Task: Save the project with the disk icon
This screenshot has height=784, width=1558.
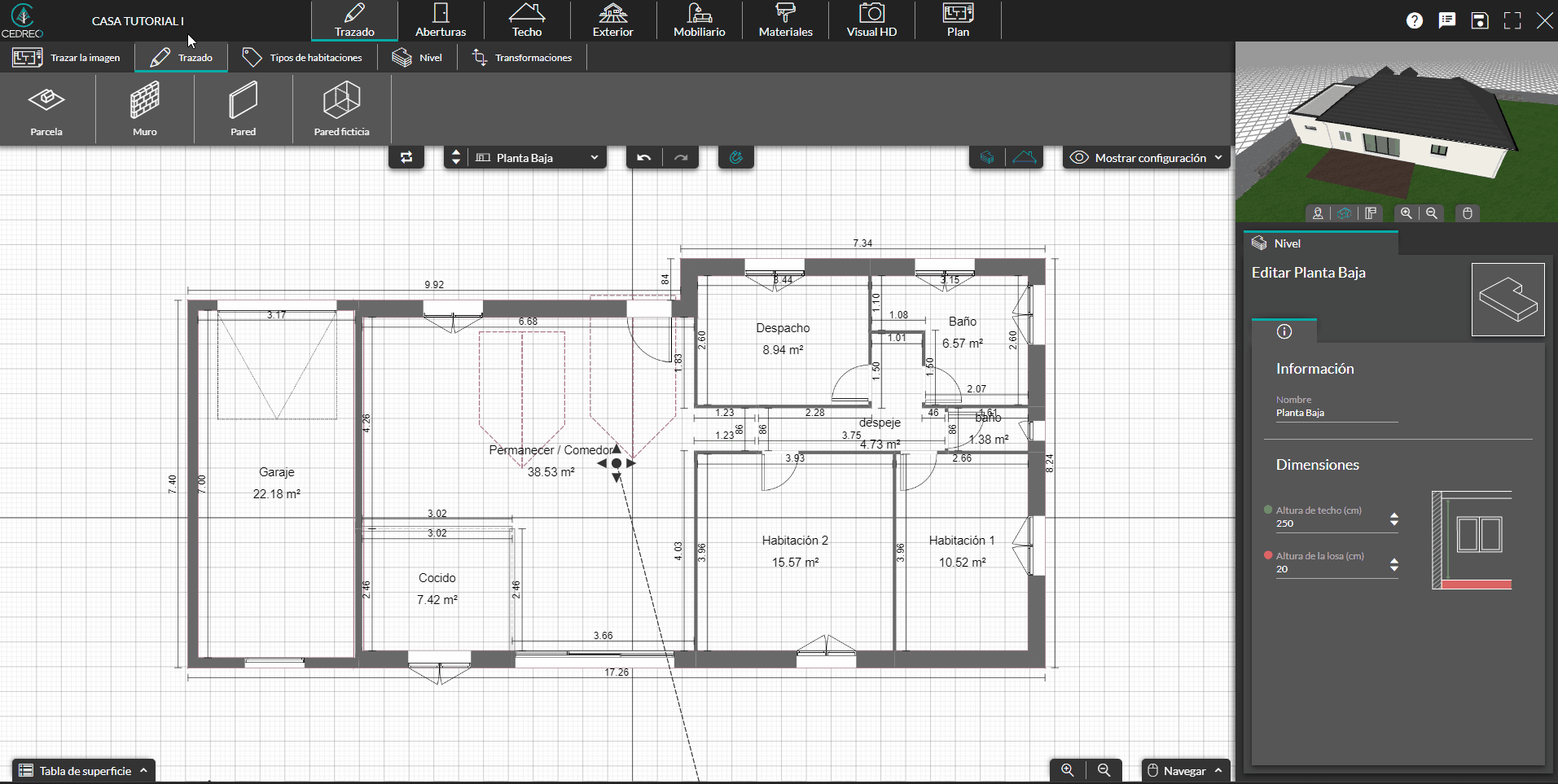Action: 1480,20
